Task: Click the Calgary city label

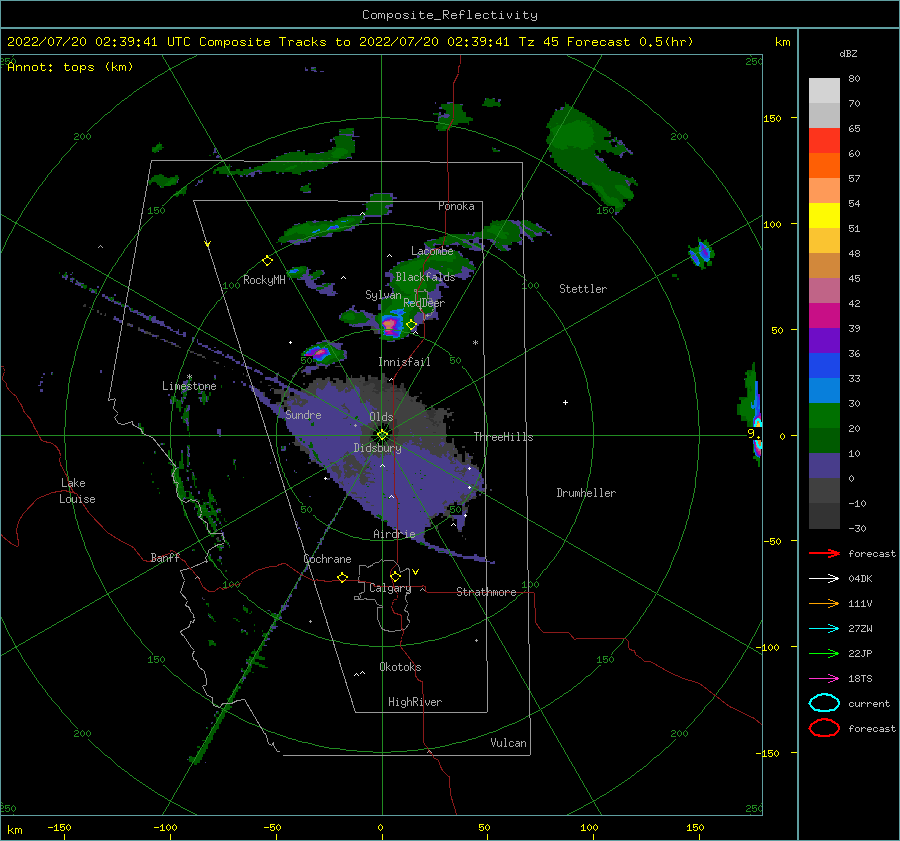Action: [x=390, y=588]
